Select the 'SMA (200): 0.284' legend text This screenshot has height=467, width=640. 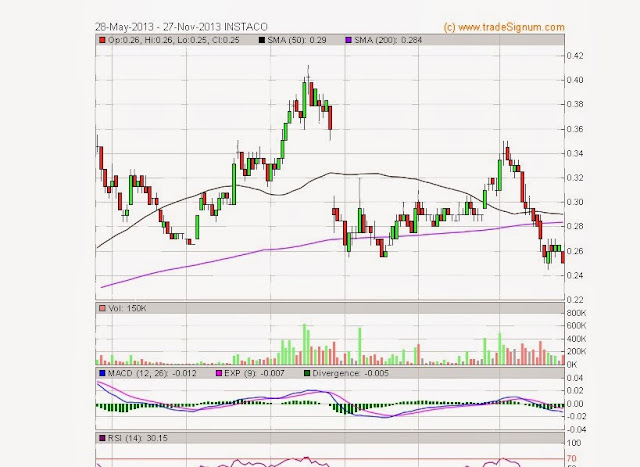click(388, 40)
